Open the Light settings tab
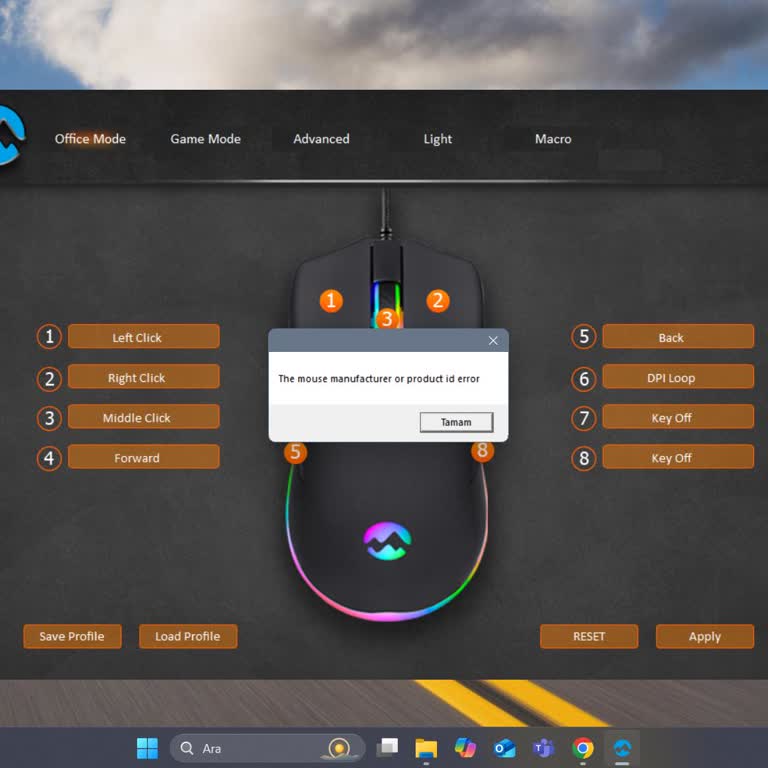 (437, 139)
